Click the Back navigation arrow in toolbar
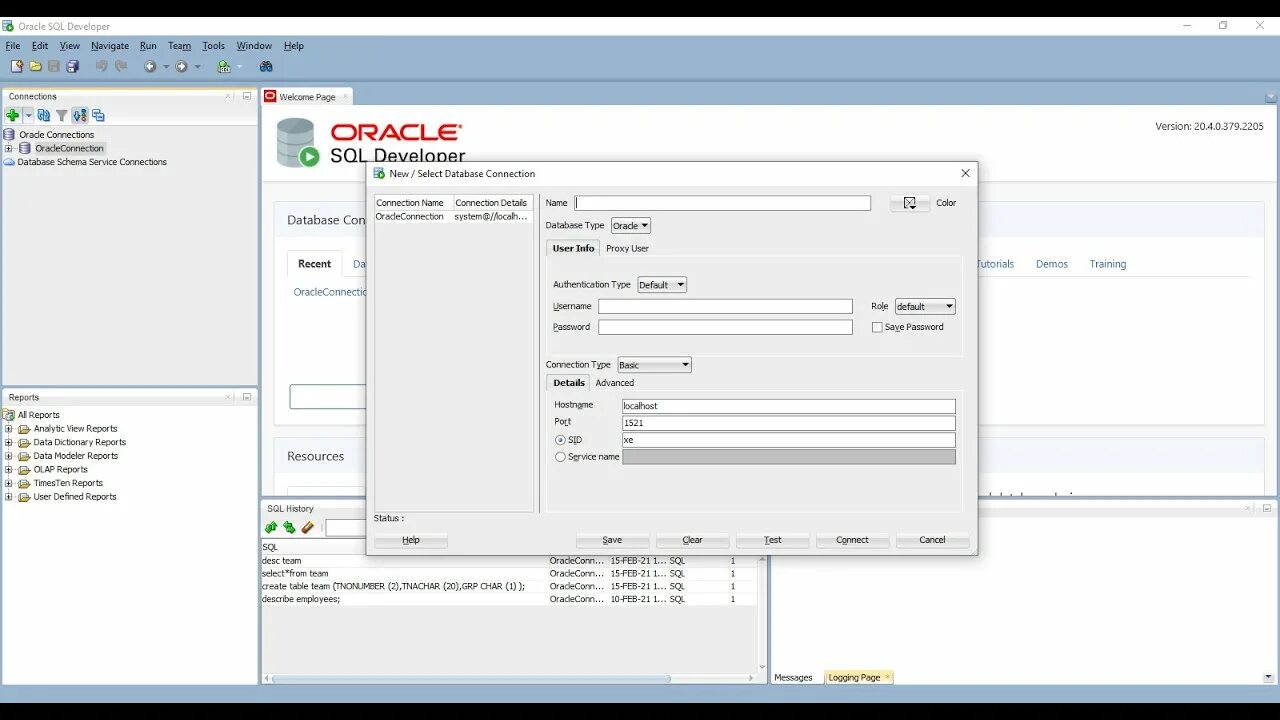 click(x=149, y=66)
